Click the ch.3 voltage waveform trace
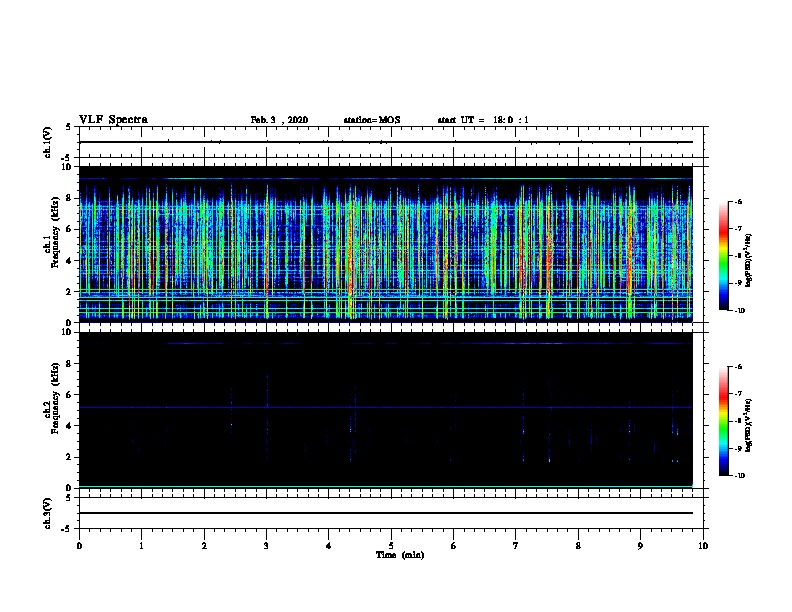 (386, 513)
